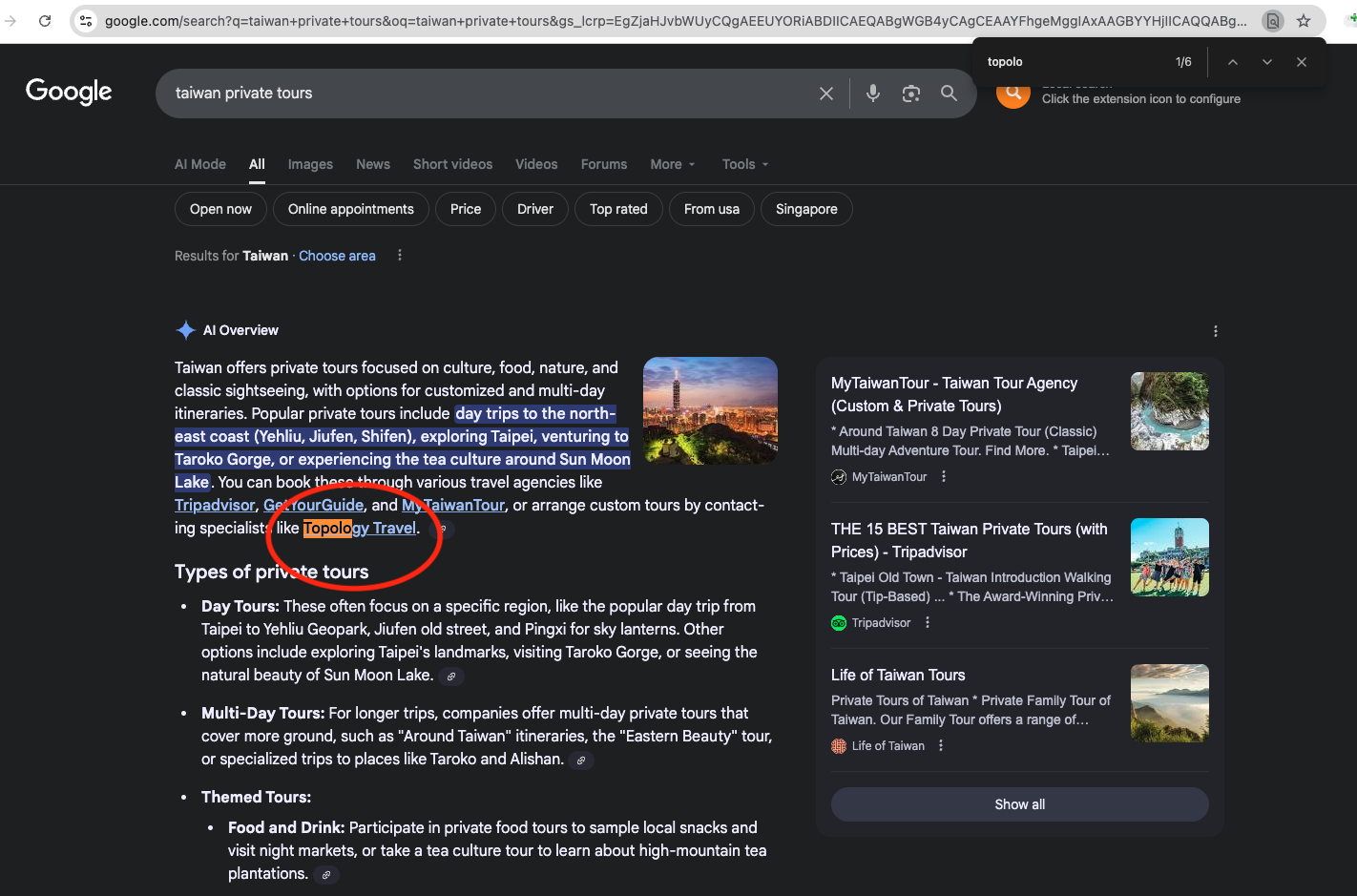Image resolution: width=1357 pixels, height=896 pixels.
Task: Clear the search box text
Action: pyautogui.click(x=825, y=94)
